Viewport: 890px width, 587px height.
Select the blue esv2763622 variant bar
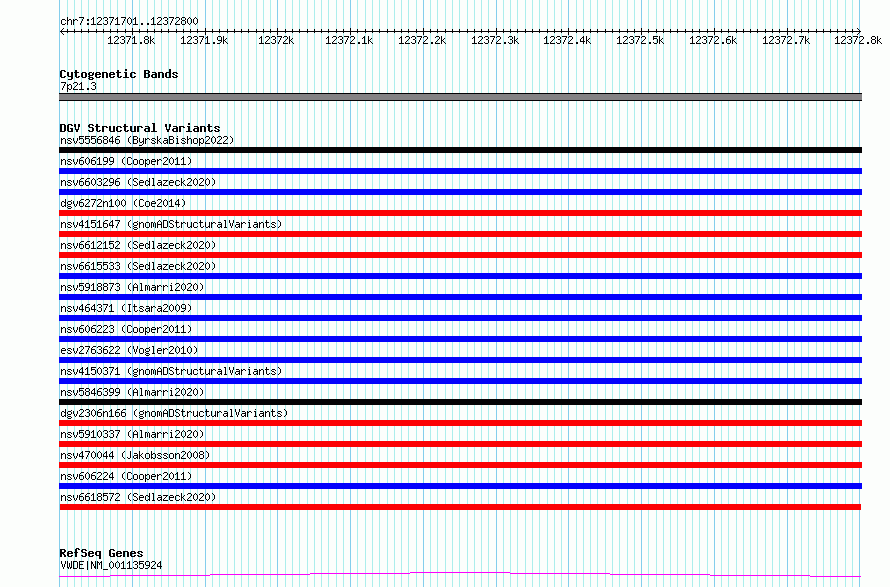pos(460,360)
